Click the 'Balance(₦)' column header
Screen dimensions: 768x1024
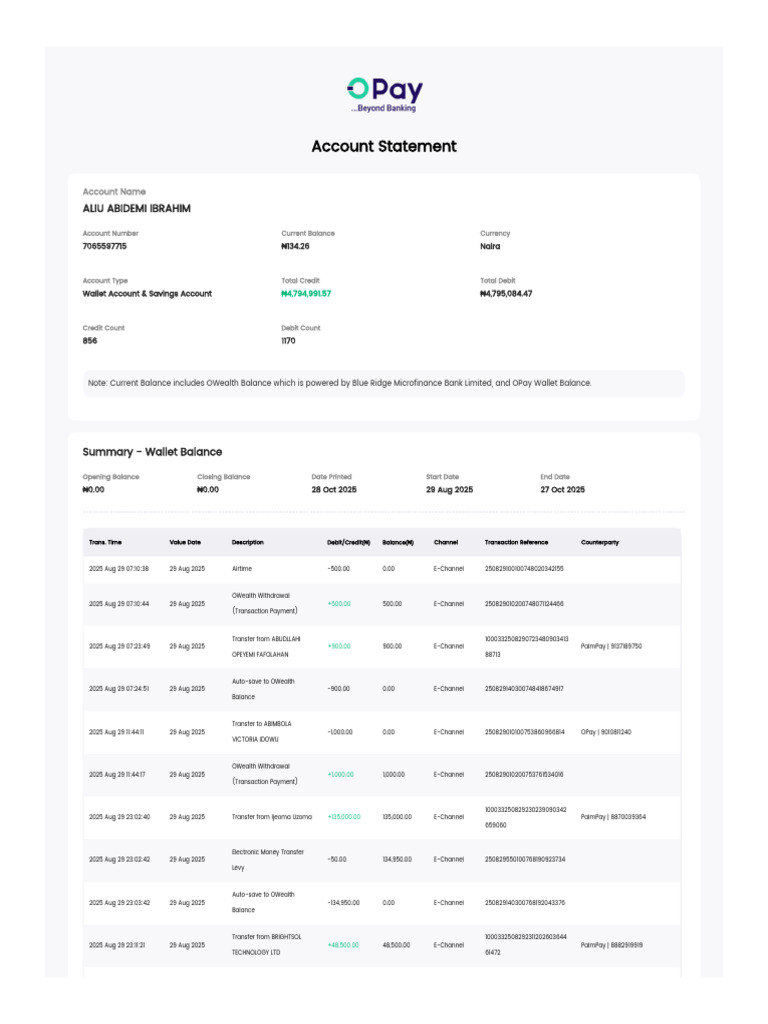click(398, 543)
